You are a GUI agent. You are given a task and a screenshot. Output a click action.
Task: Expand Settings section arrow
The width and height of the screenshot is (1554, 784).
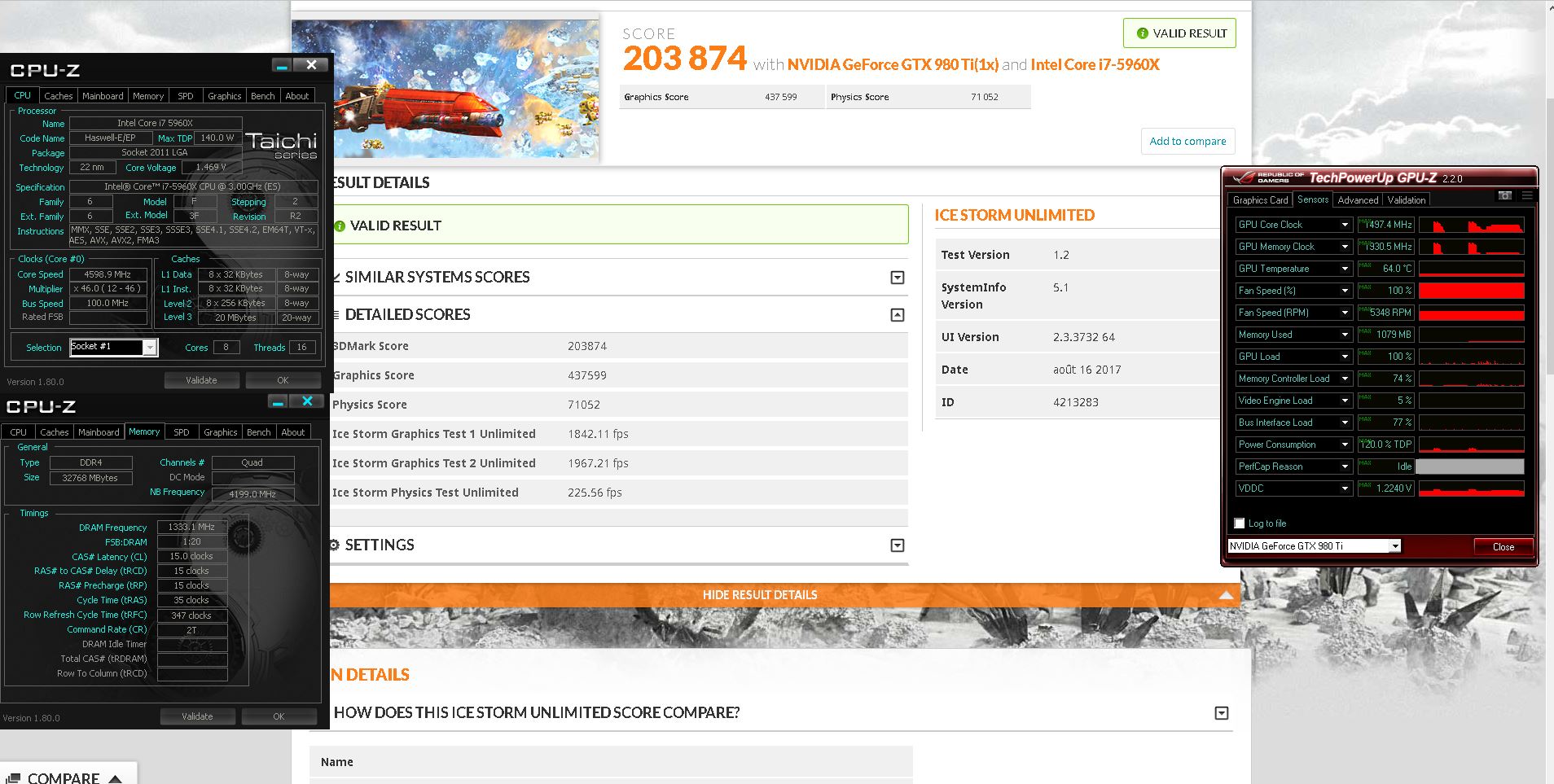[x=898, y=545]
